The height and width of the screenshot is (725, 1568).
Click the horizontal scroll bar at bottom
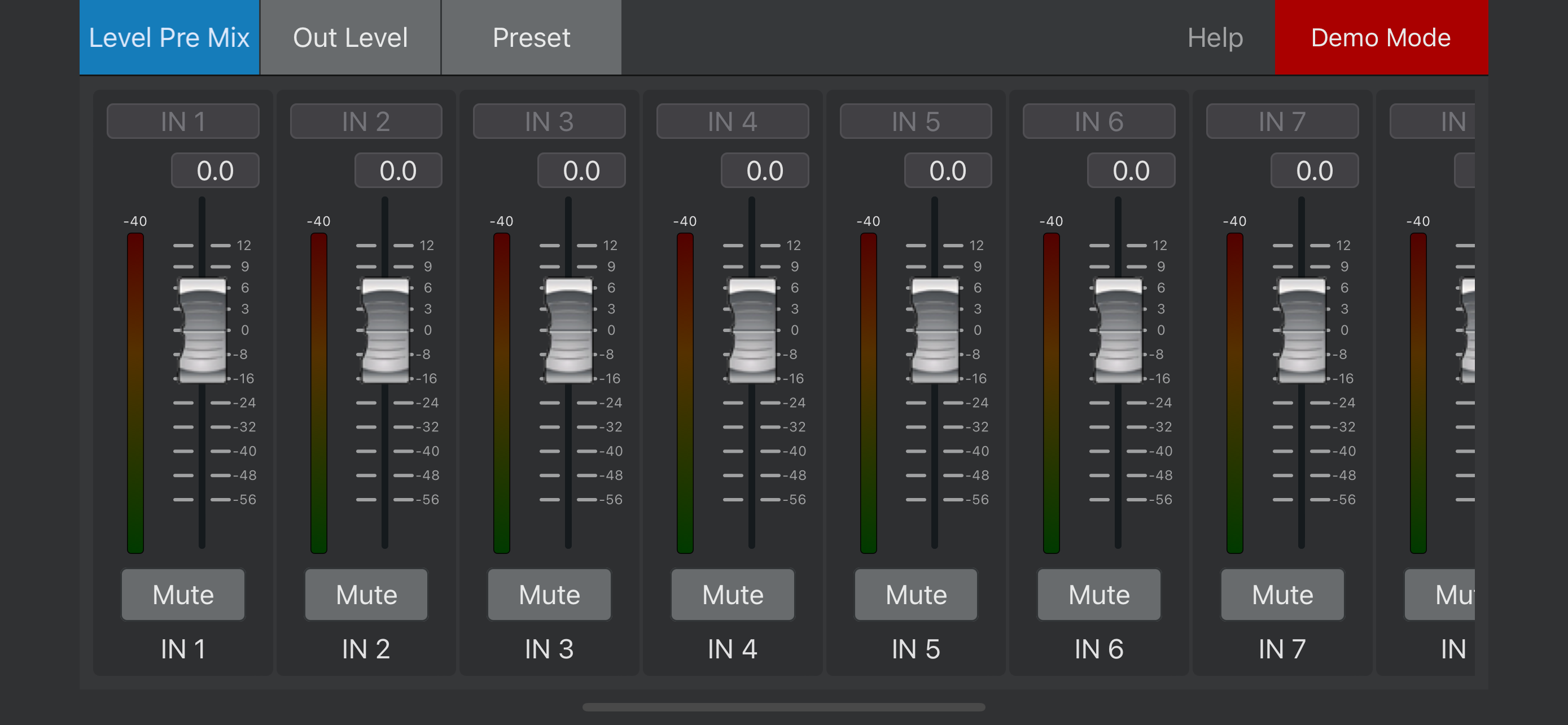click(x=783, y=707)
